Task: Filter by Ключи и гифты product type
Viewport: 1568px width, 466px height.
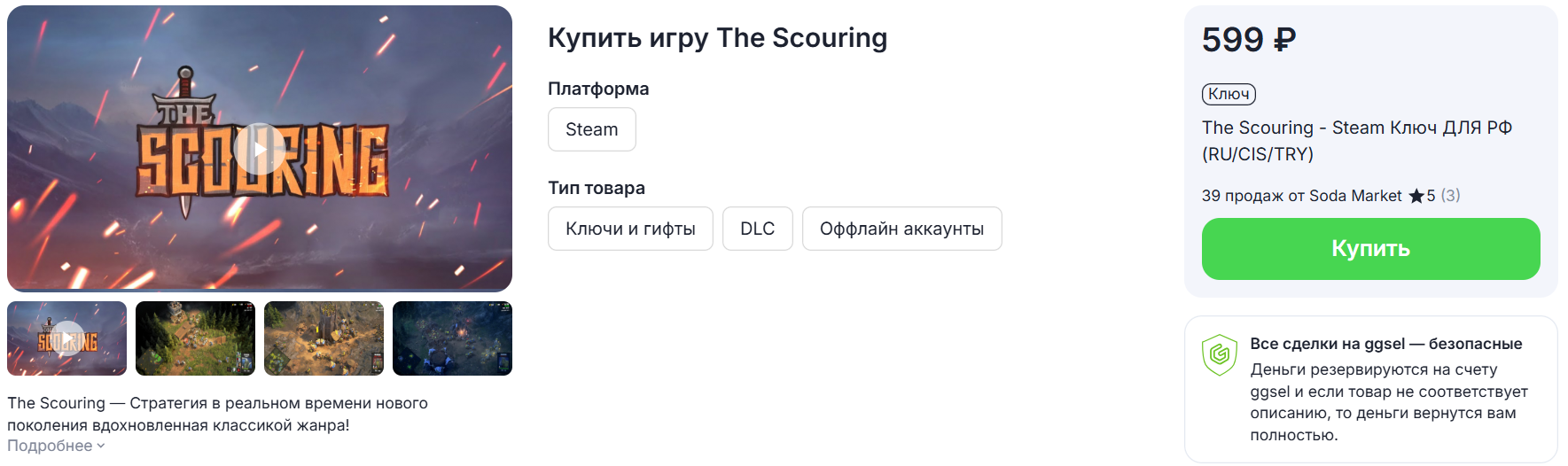Action: [630, 229]
